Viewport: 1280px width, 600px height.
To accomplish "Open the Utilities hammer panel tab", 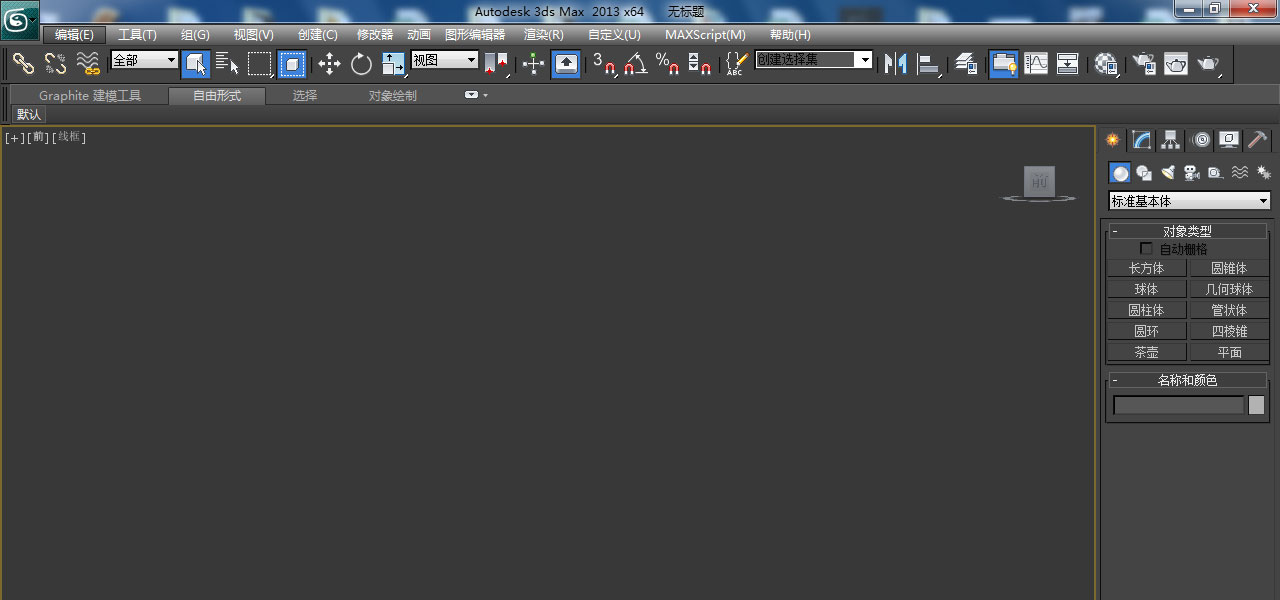I will click(x=1258, y=140).
